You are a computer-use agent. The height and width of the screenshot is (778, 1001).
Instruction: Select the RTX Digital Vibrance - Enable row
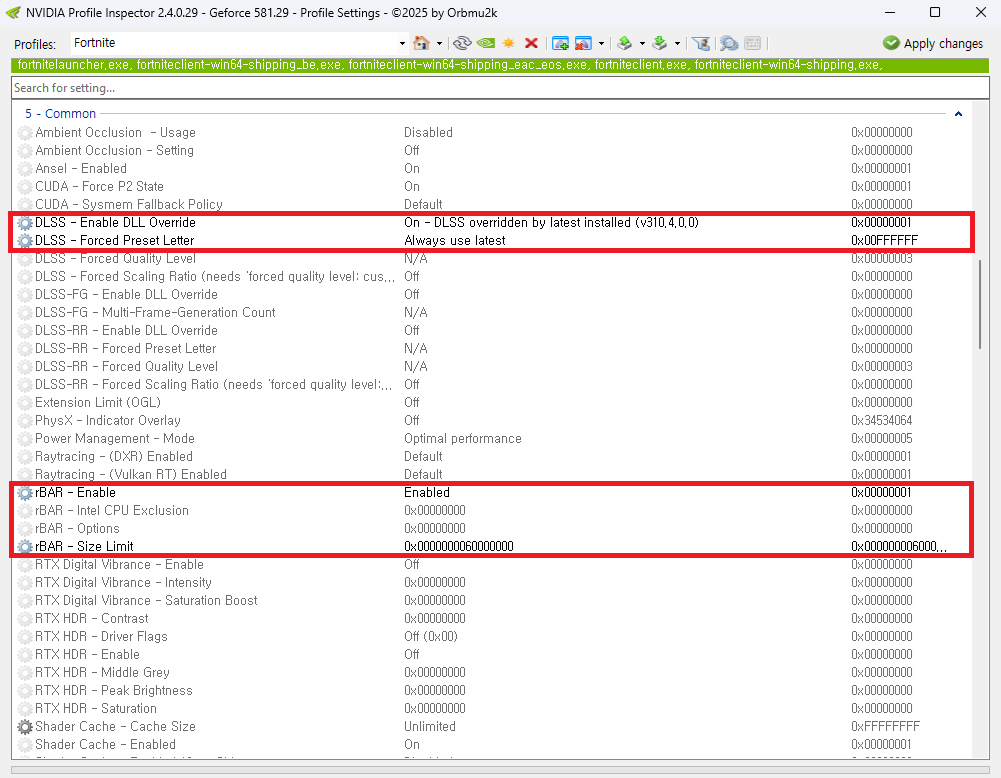click(492, 564)
